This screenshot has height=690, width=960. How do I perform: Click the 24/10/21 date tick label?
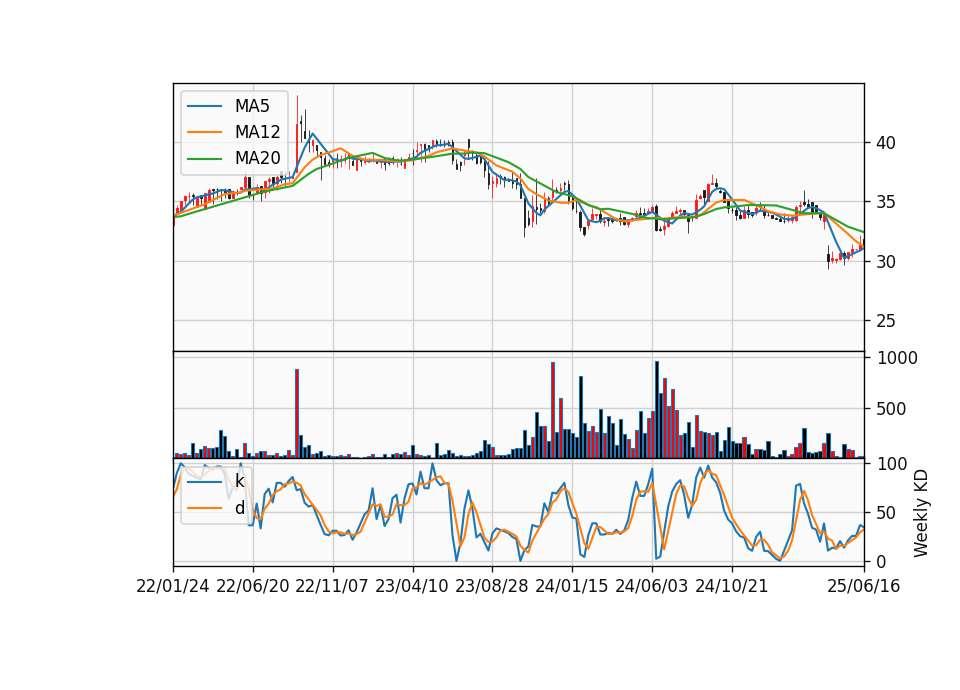pos(732,586)
